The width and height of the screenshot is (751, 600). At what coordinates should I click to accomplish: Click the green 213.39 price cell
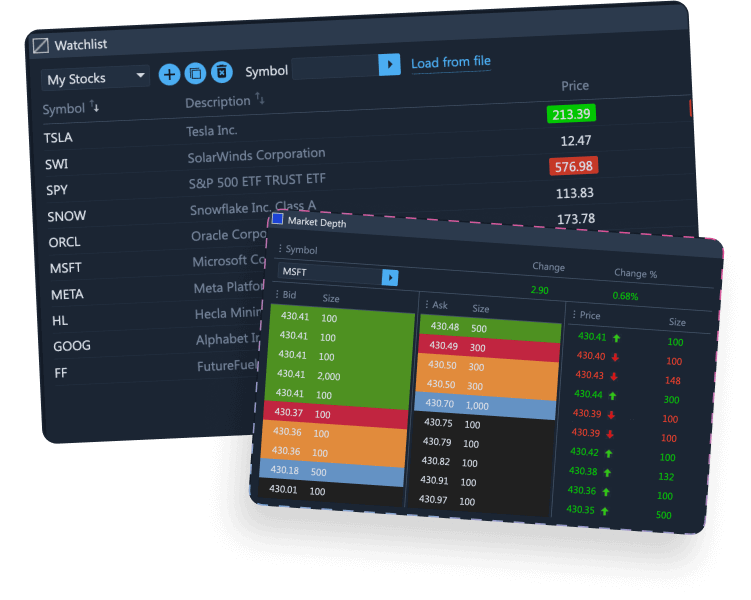click(571, 114)
